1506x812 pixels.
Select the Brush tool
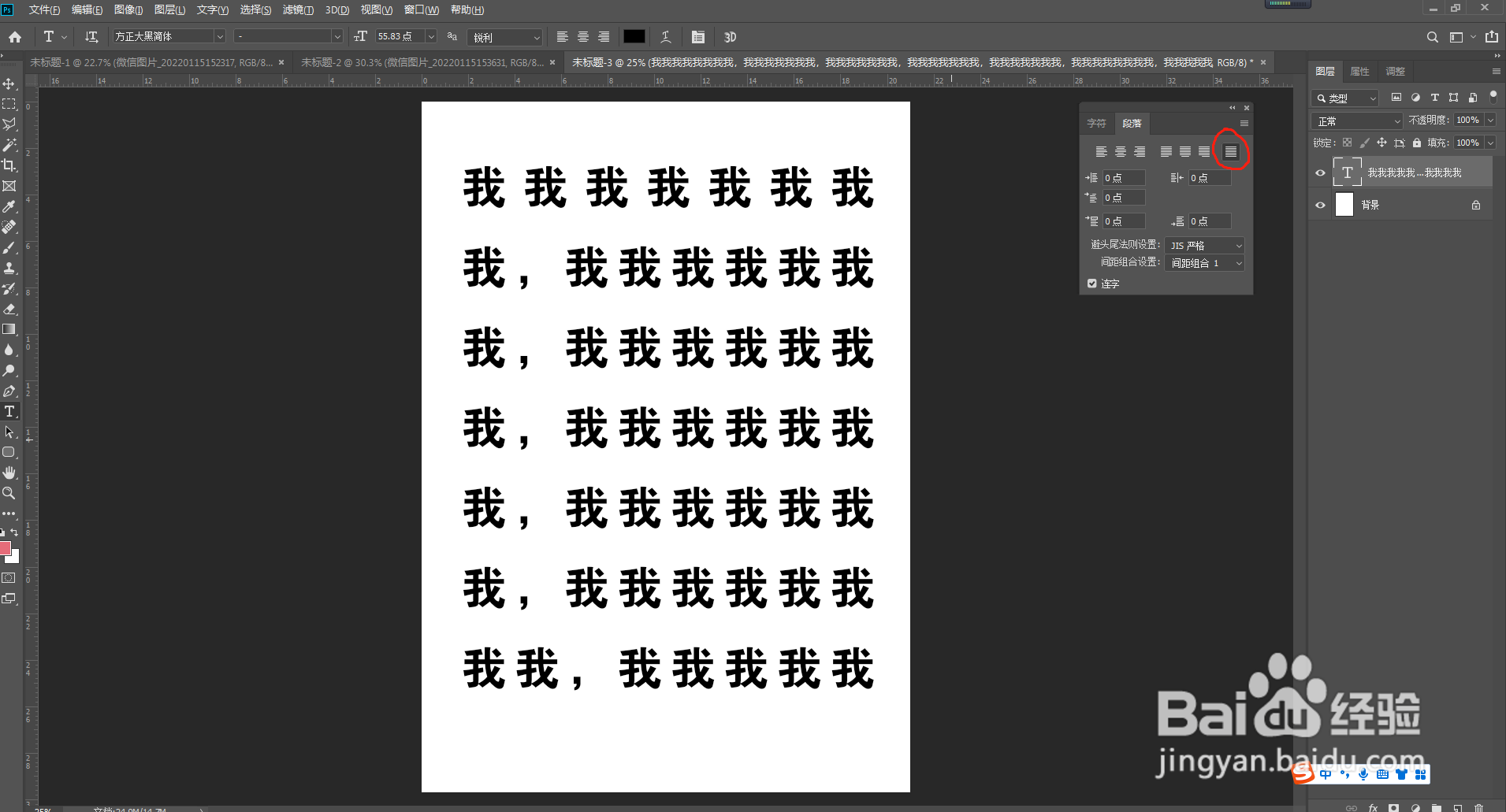[9, 247]
